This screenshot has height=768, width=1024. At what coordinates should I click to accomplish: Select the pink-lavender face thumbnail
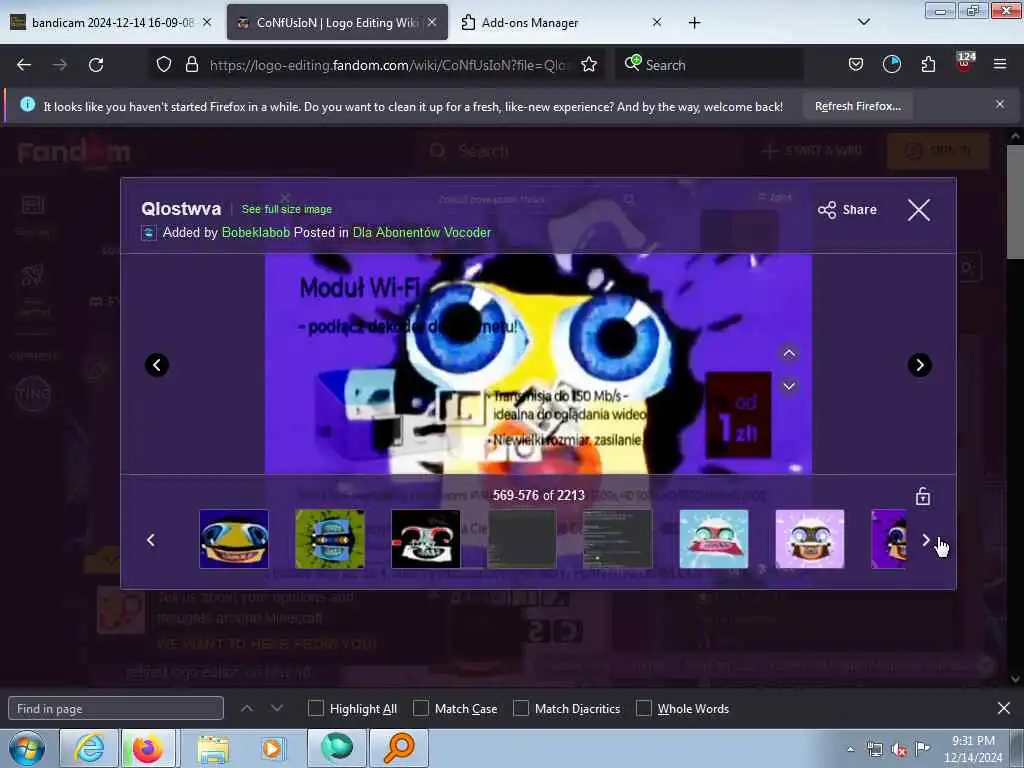pos(810,539)
